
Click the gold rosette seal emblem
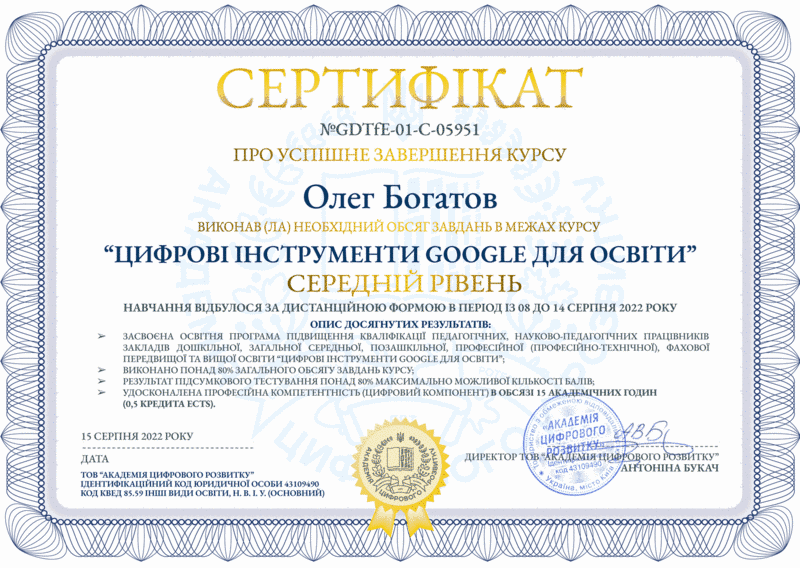402,475
